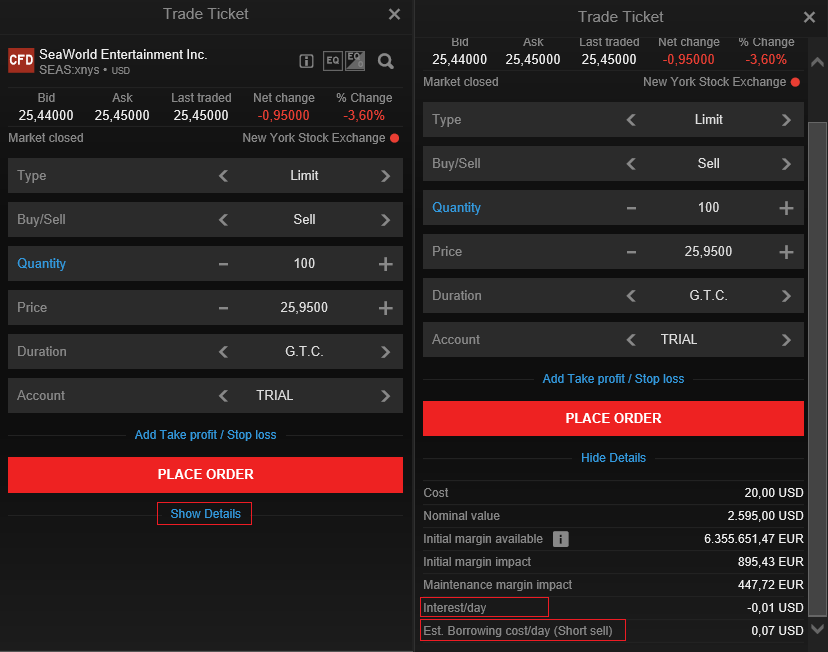Click the plain EQ equity icon
The width and height of the screenshot is (828, 652).
click(332, 61)
